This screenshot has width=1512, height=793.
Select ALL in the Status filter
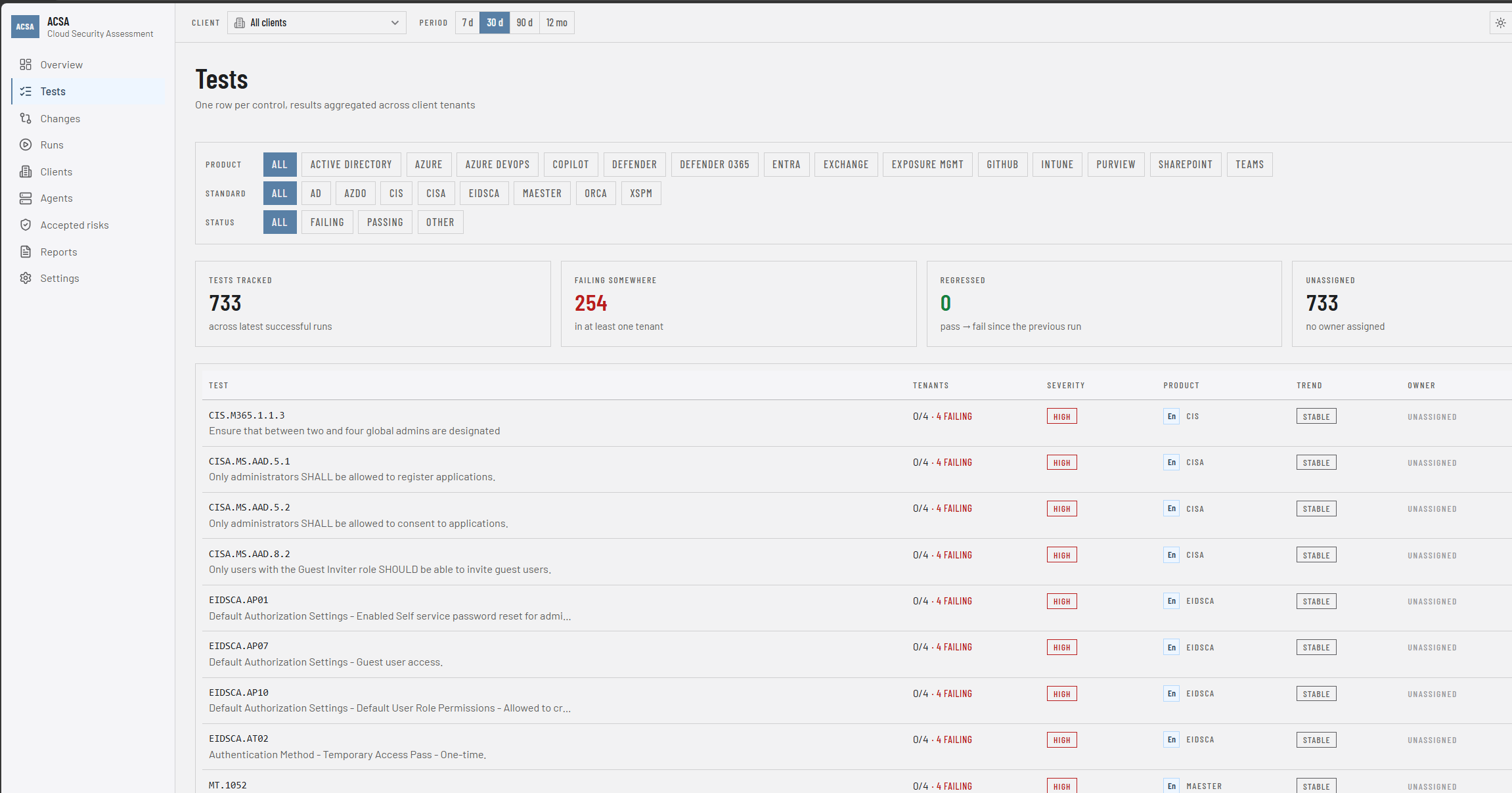point(280,222)
